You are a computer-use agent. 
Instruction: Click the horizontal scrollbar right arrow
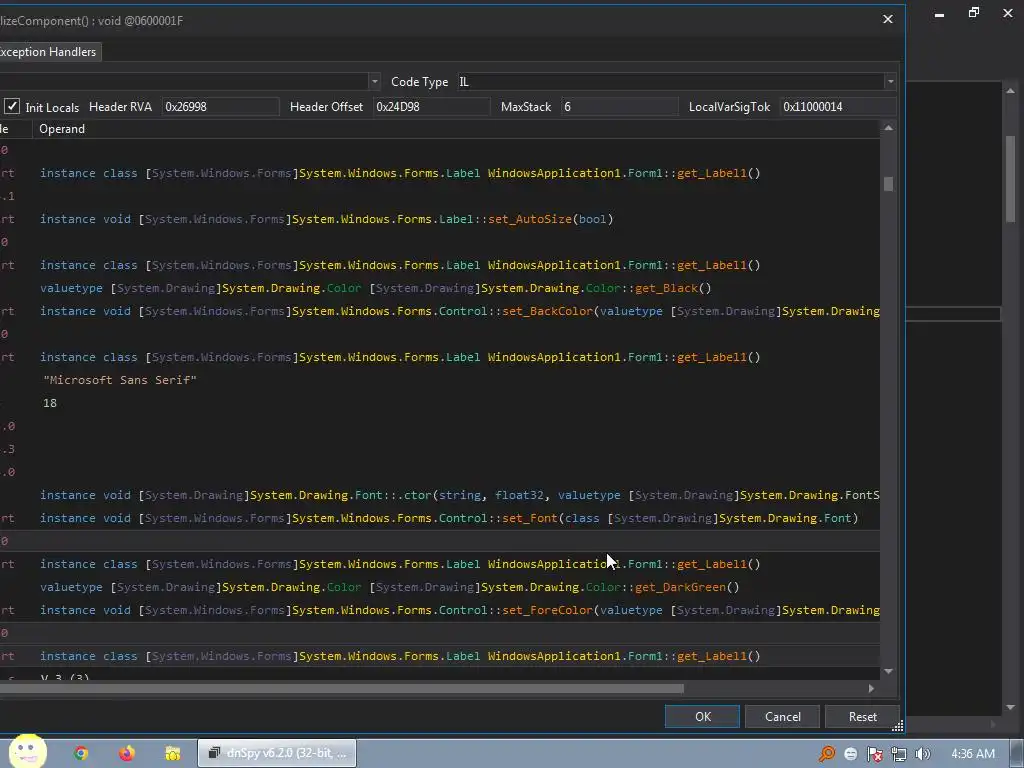(871, 688)
